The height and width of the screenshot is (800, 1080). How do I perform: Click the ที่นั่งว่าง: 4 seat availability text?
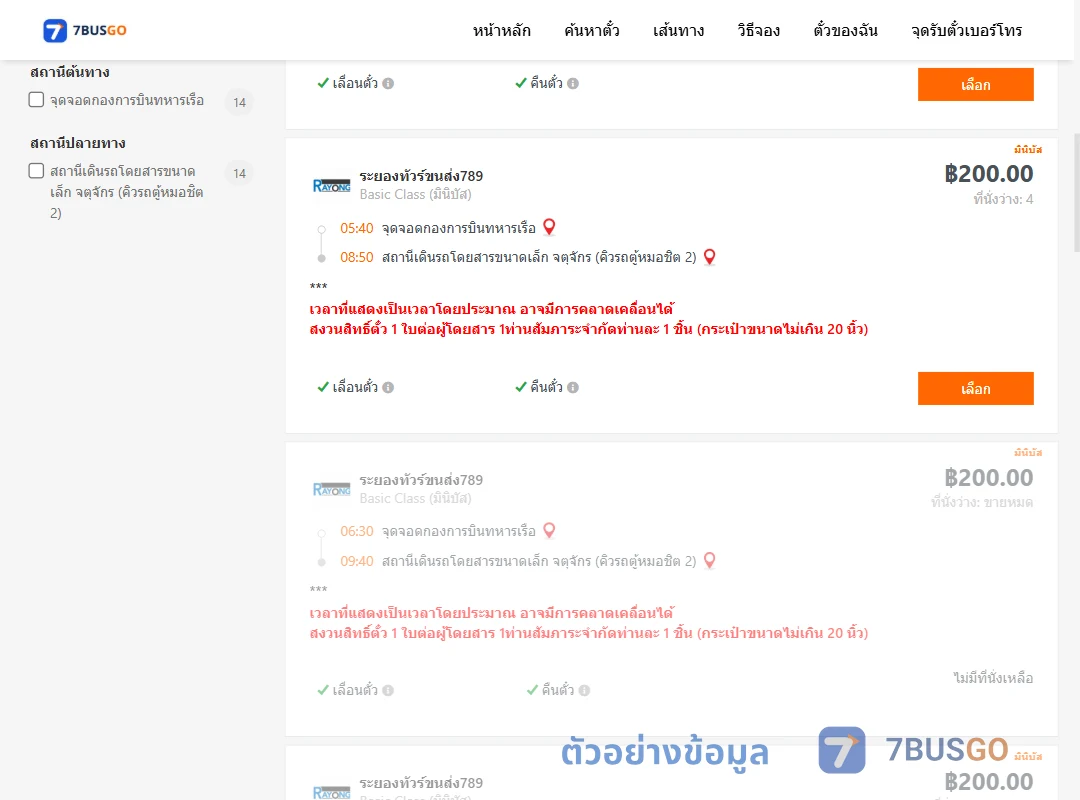[1003, 199]
